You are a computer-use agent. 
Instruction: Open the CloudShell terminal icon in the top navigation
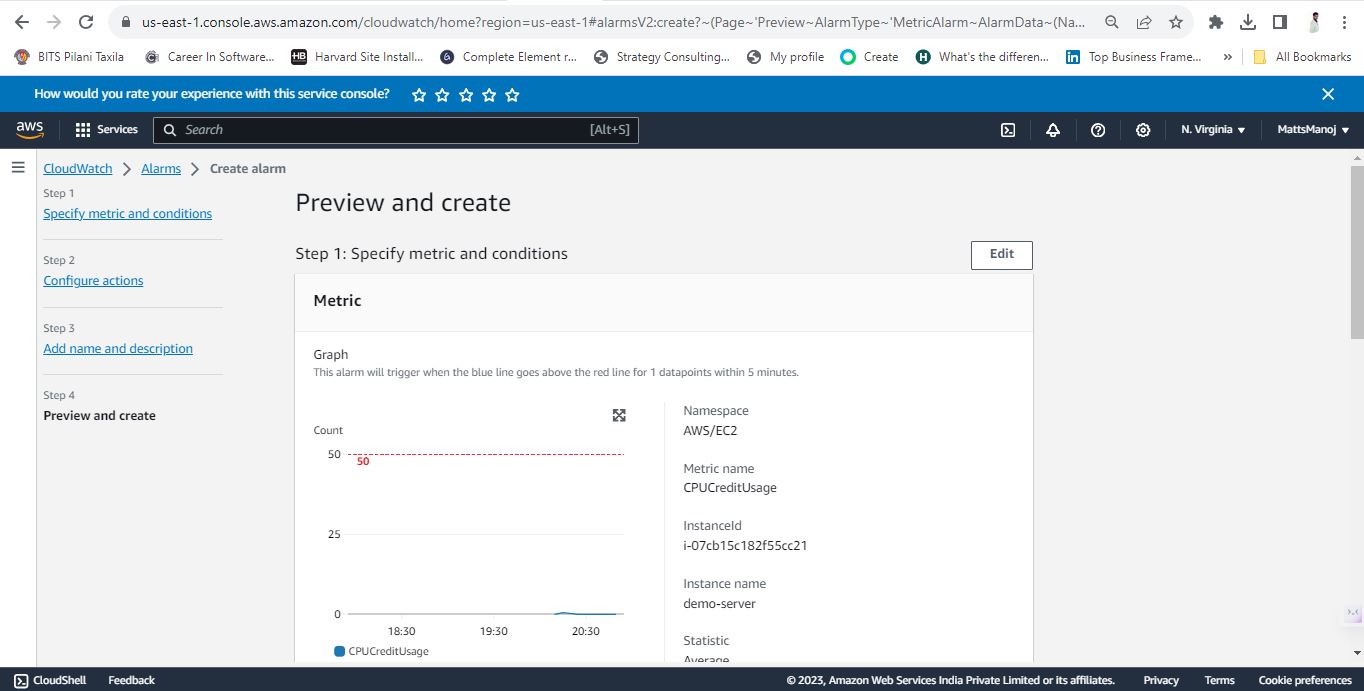(x=1008, y=130)
